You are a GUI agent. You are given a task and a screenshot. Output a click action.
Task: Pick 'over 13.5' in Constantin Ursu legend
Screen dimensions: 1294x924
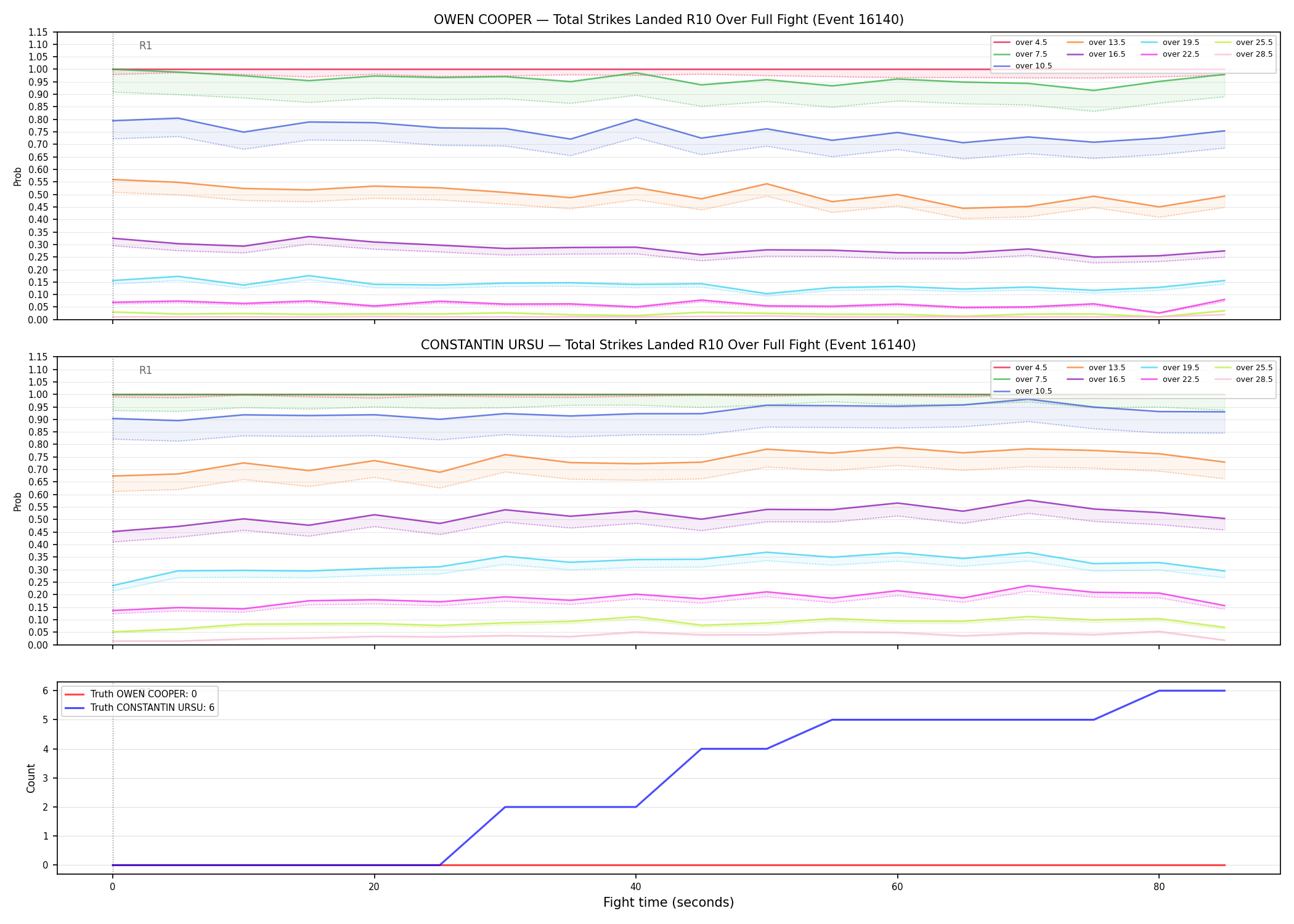tap(1096, 368)
